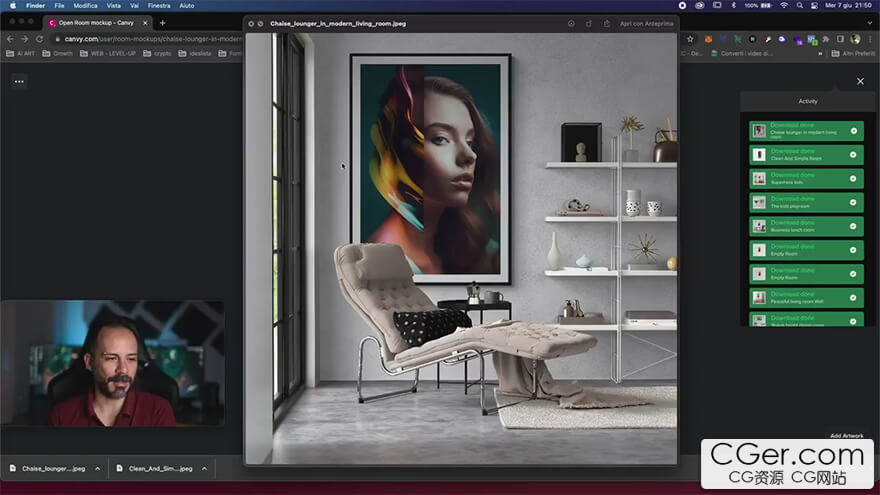Open the crypto bookmarks folder
Image resolution: width=880 pixels, height=495 pixels.
(157, 53)
